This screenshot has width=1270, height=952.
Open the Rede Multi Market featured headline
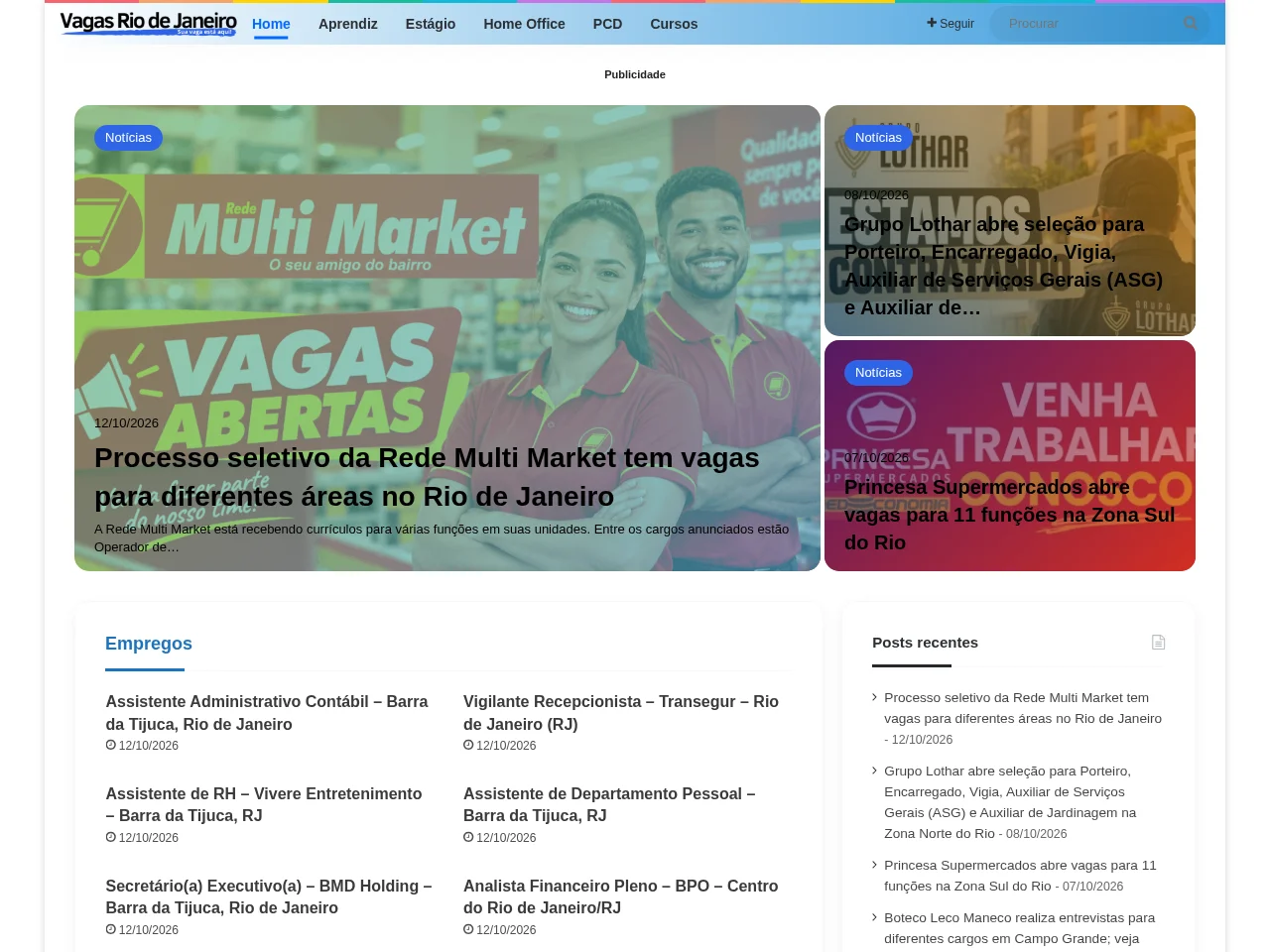pyautogui.click(x=427, y=477)
